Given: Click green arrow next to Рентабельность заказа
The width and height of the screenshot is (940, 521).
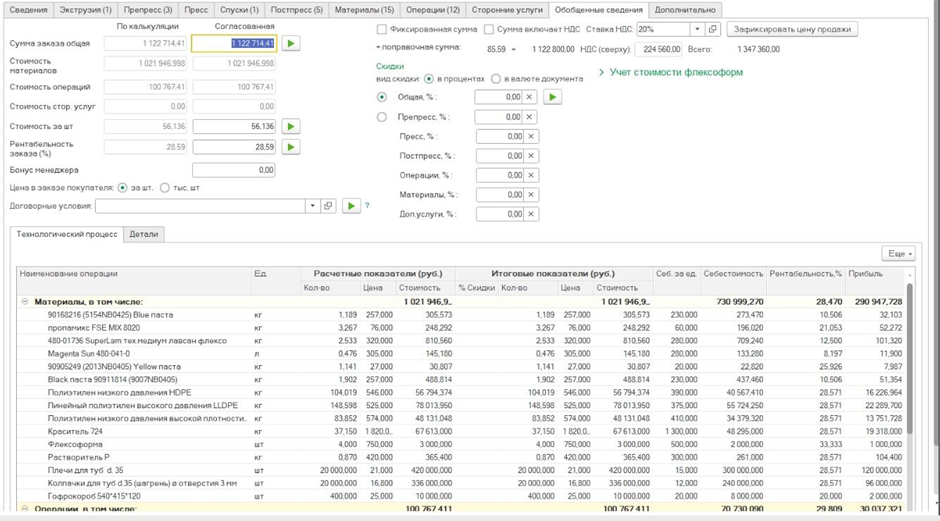Looking at the screenshot, I should click(290, 147).
